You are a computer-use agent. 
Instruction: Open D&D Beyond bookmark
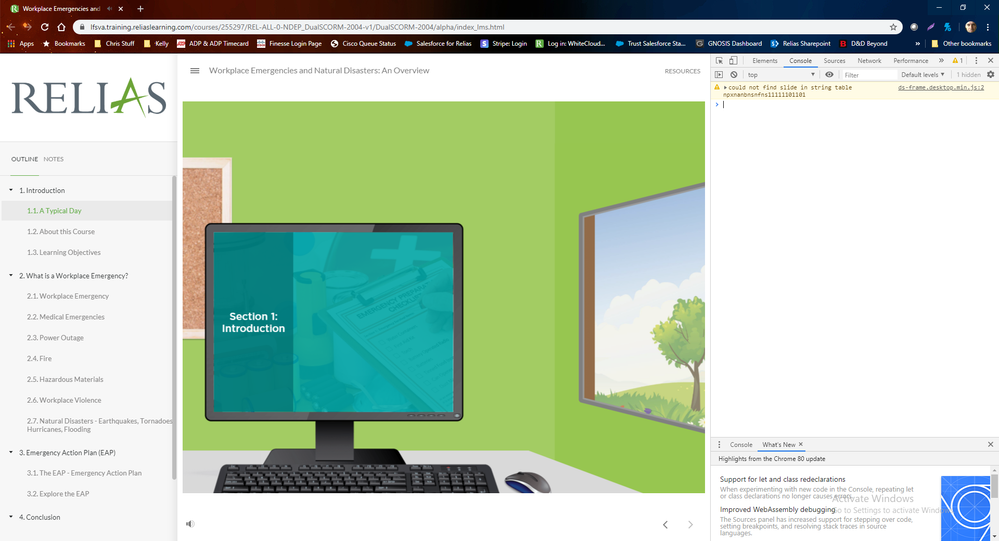tap(863, 43)
